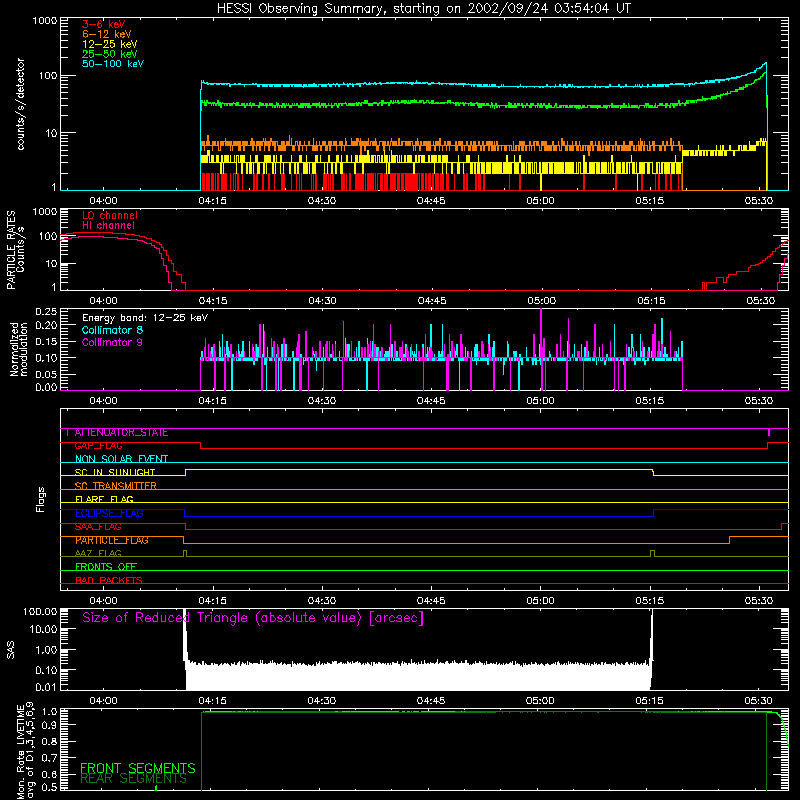This screenshot has width=800, height=800.
Task: Click the 04:30 tick under the counts panel
Action: point(322,201)
